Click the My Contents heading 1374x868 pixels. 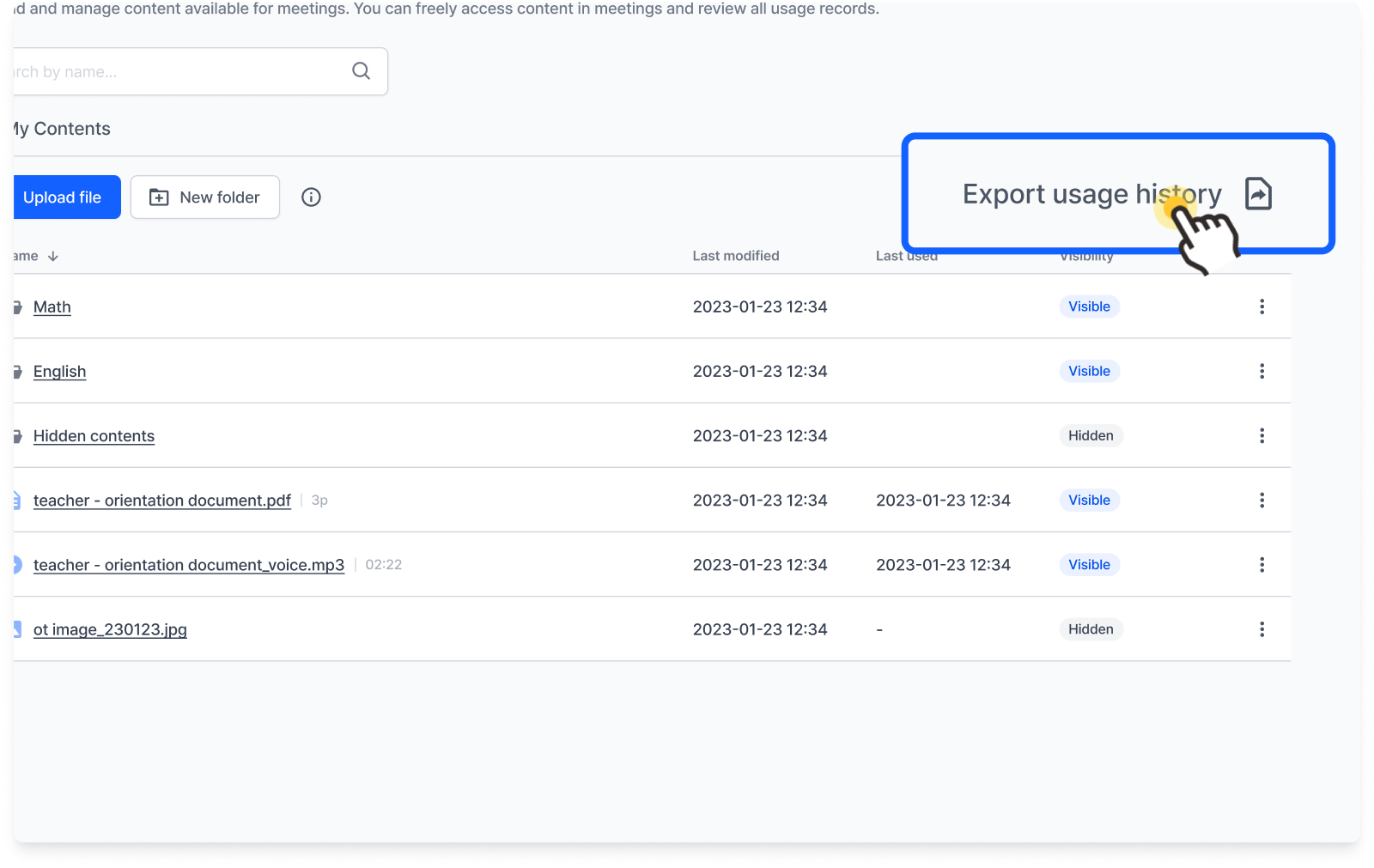tap(62, 129)
